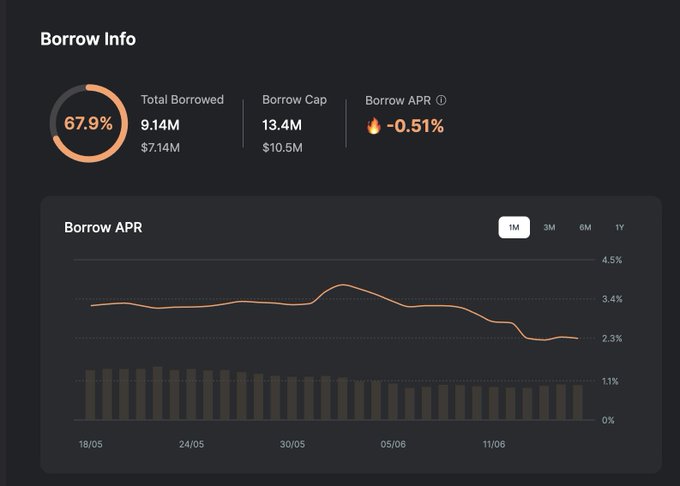The height and width of the screenshot is (486, 680).
Task: Switch chart to 3M range
Action: (549, 227)
